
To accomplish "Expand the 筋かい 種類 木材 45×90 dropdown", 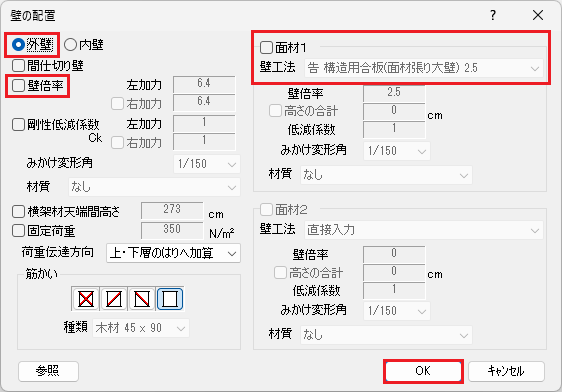I will pyautogui.click(x=140, y=328).
